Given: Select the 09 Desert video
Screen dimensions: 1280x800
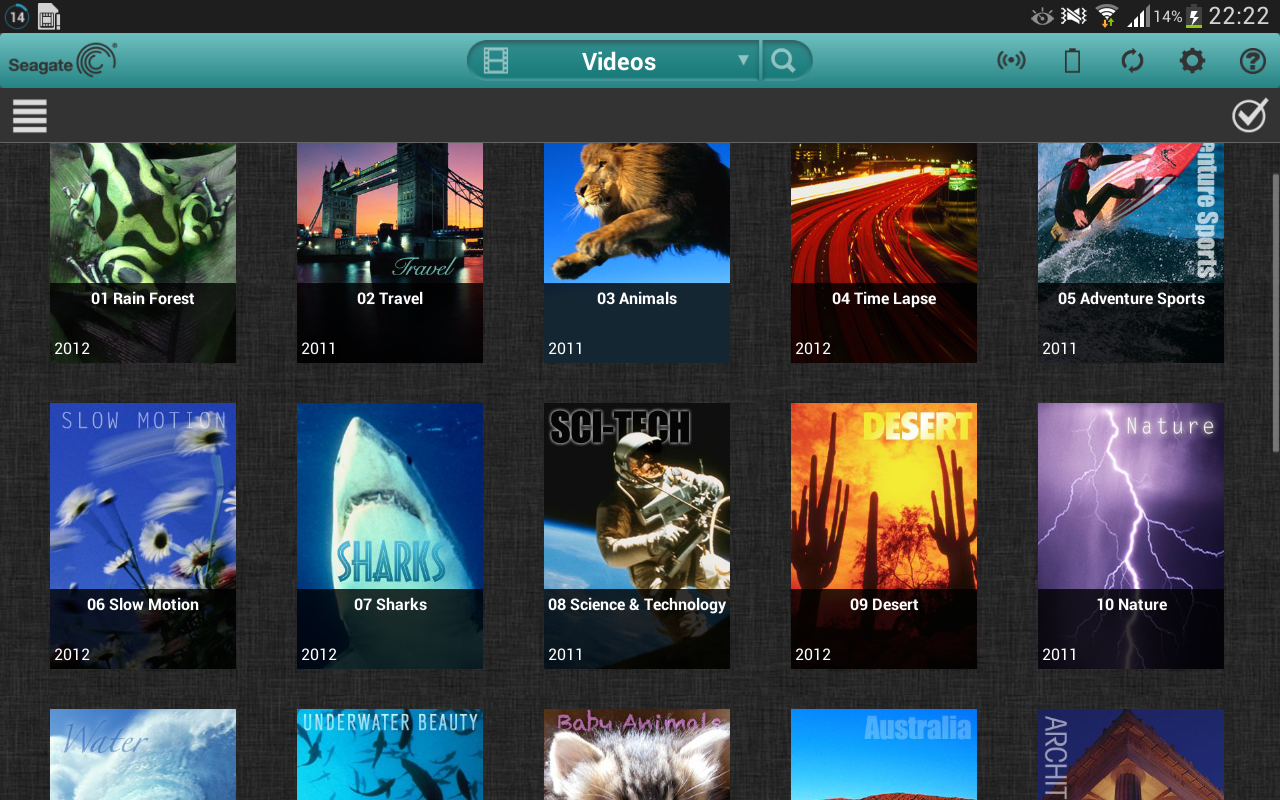Looking at the screenshot, I should [x=884, y=535].
